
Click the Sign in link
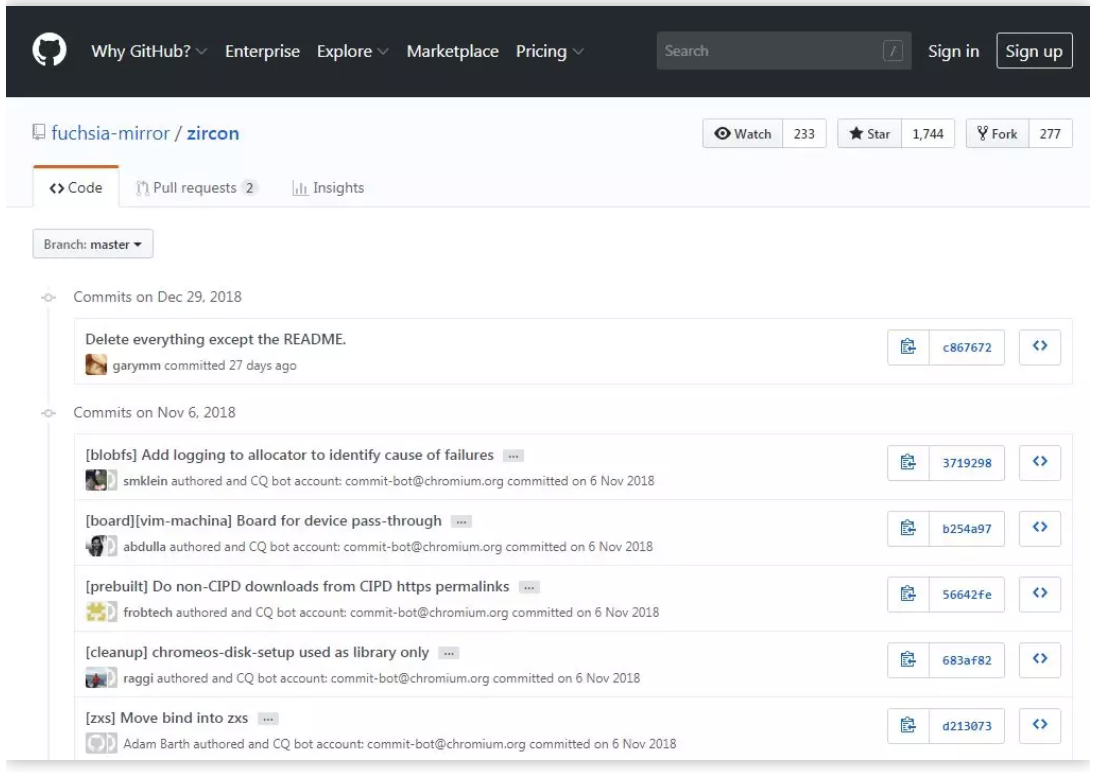coord(953,51)
